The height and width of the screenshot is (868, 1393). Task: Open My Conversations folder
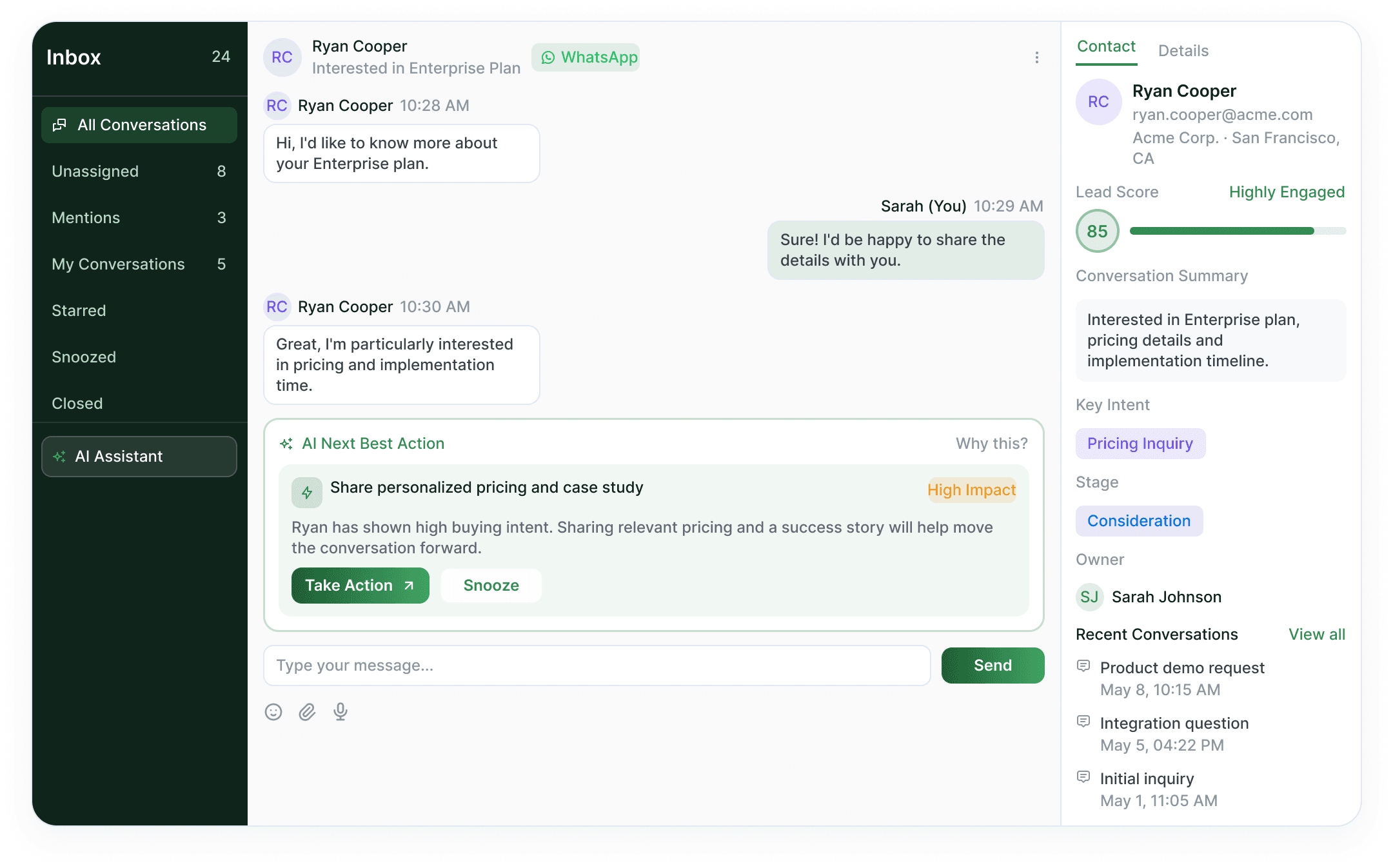click(x=139, y=264)
